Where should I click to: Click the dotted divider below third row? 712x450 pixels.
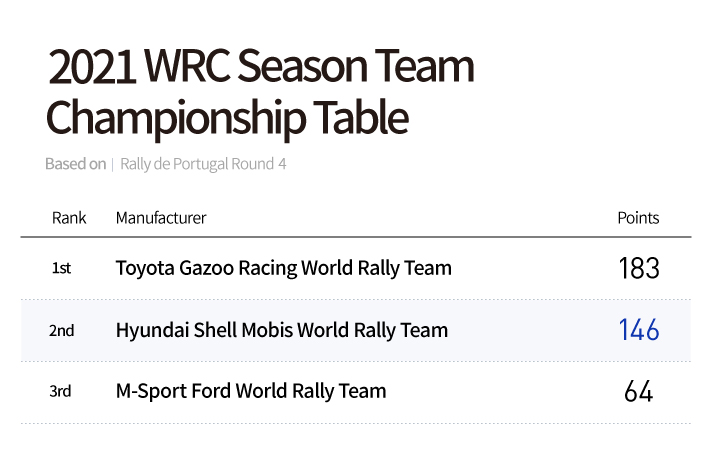(355, 422)
